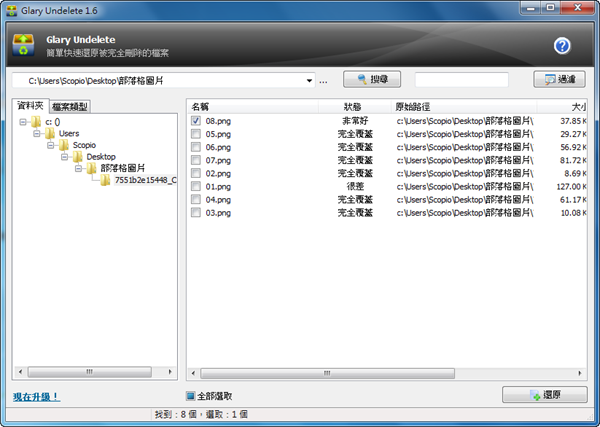Sort by the 名稱 column header
600x427 pixels.
coord(253,107)
